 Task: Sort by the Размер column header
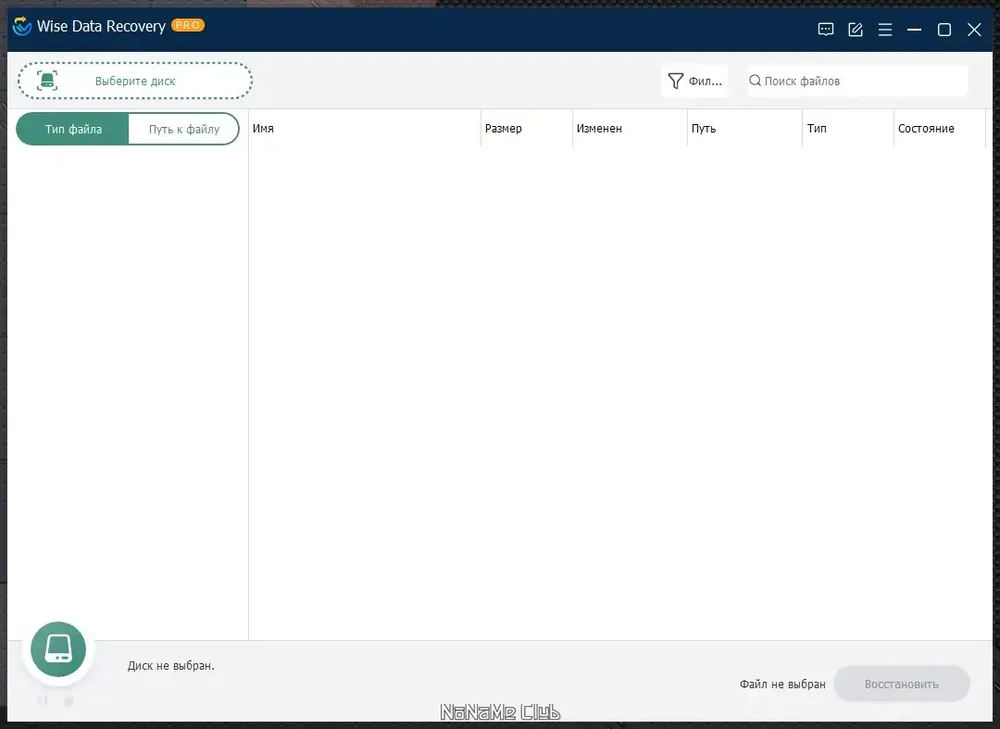[x=526, y=128]
